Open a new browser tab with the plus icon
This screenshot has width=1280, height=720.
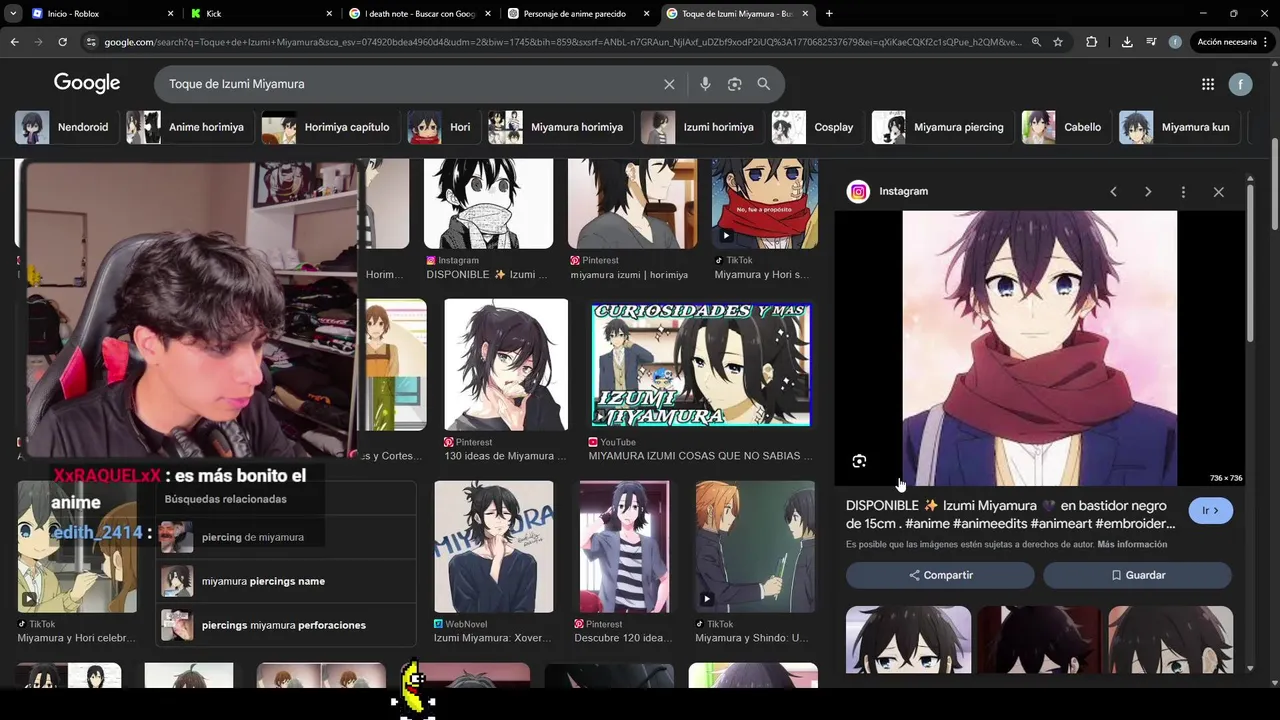[x=829, y=13]
